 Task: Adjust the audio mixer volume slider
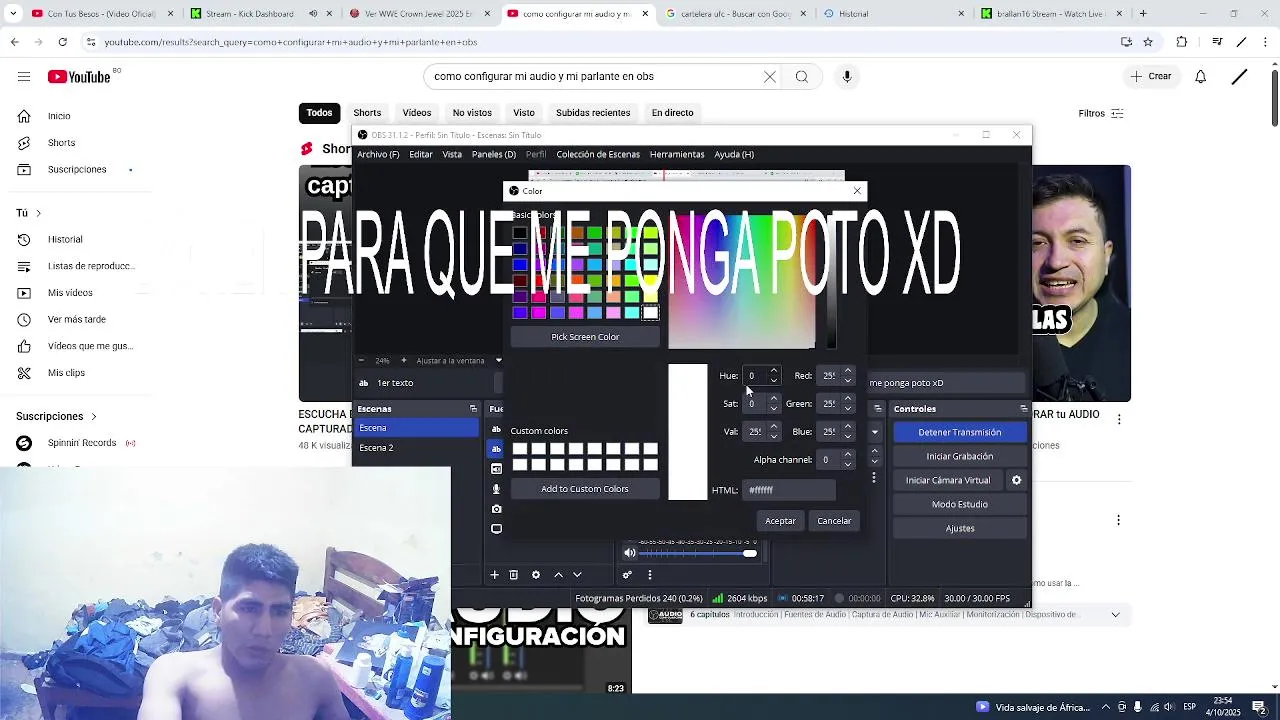[697, 553]
